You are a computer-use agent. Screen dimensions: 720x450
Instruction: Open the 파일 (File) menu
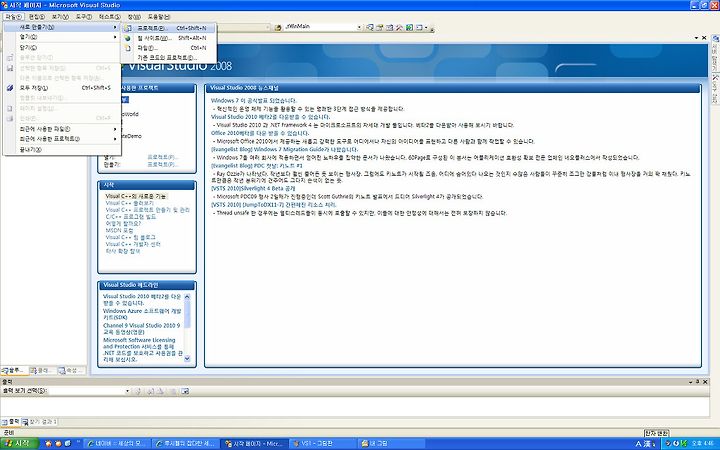[13, 17]
